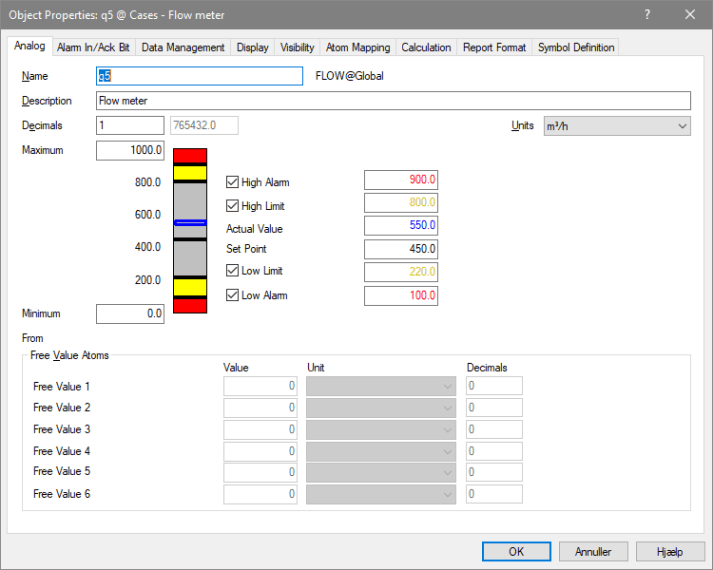Go to the Symbol Definition tab
The width and height of the screenshot is (713, 570).
point(576,47)
